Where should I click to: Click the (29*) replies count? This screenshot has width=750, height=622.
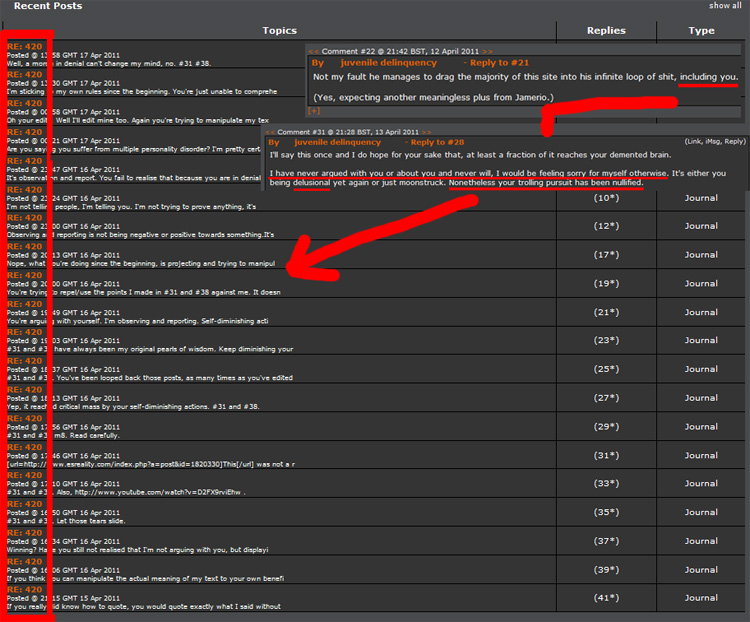pyautogui.click(x=606, y=426)
